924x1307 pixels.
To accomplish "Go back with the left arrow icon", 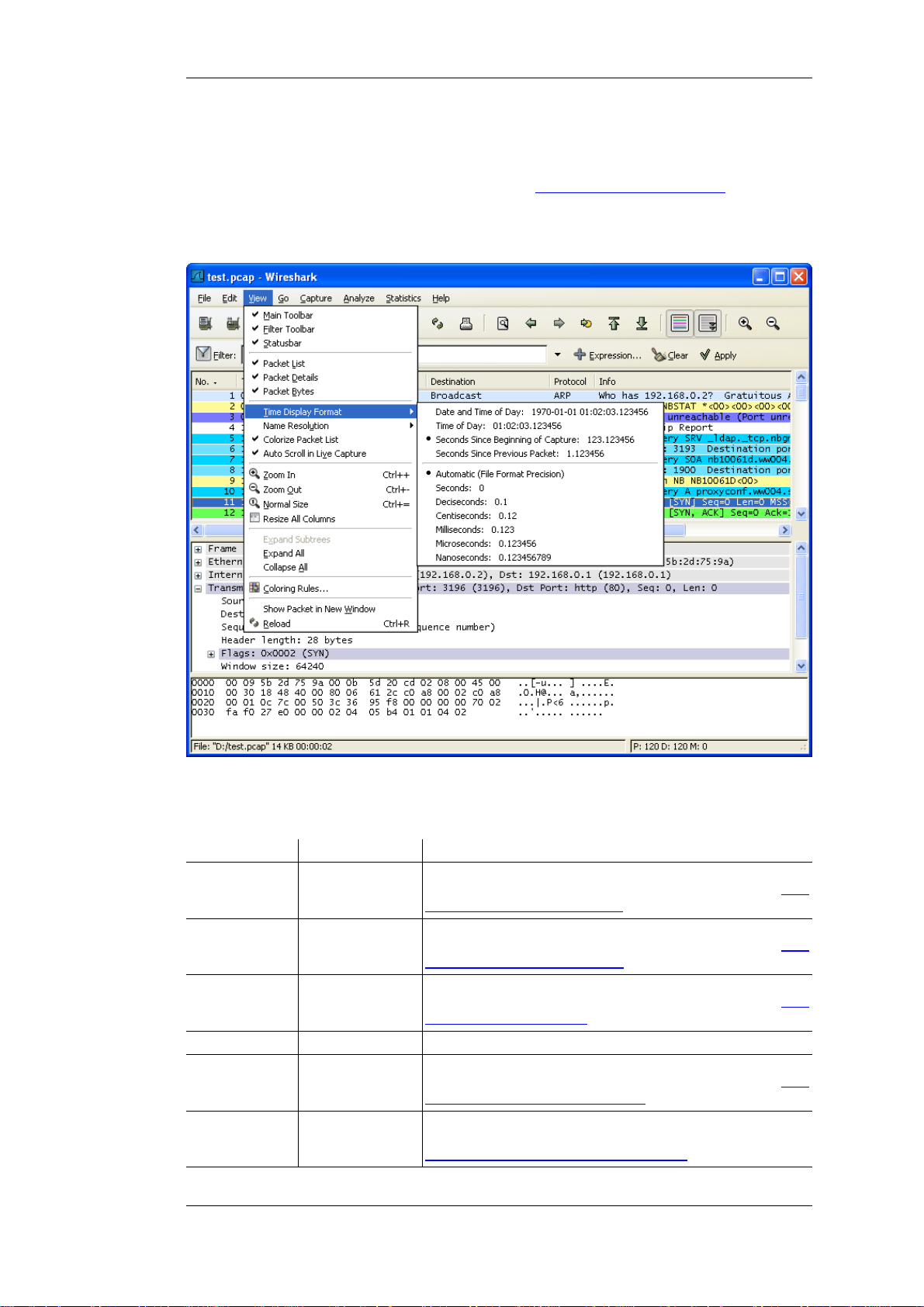I will coord(531,323).
